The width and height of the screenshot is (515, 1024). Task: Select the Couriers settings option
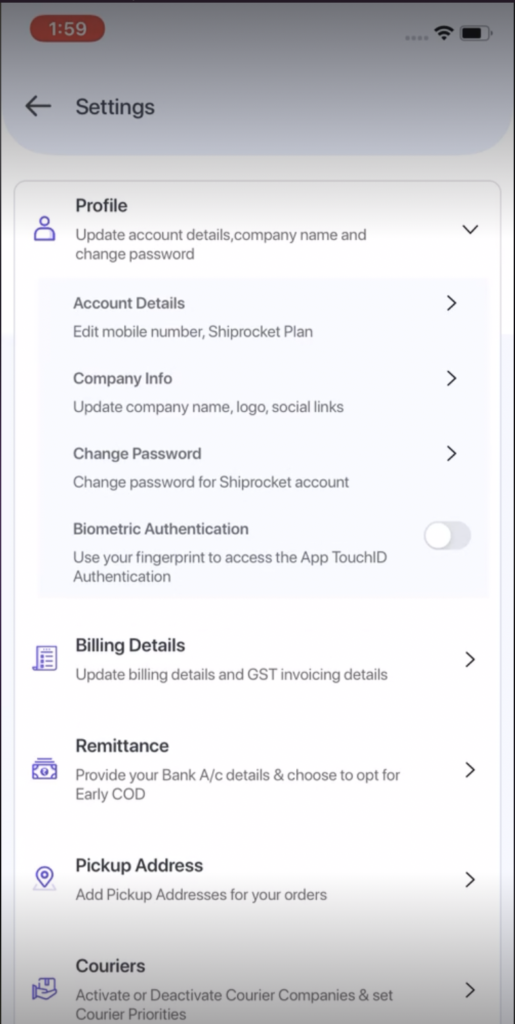click(257, 989)
